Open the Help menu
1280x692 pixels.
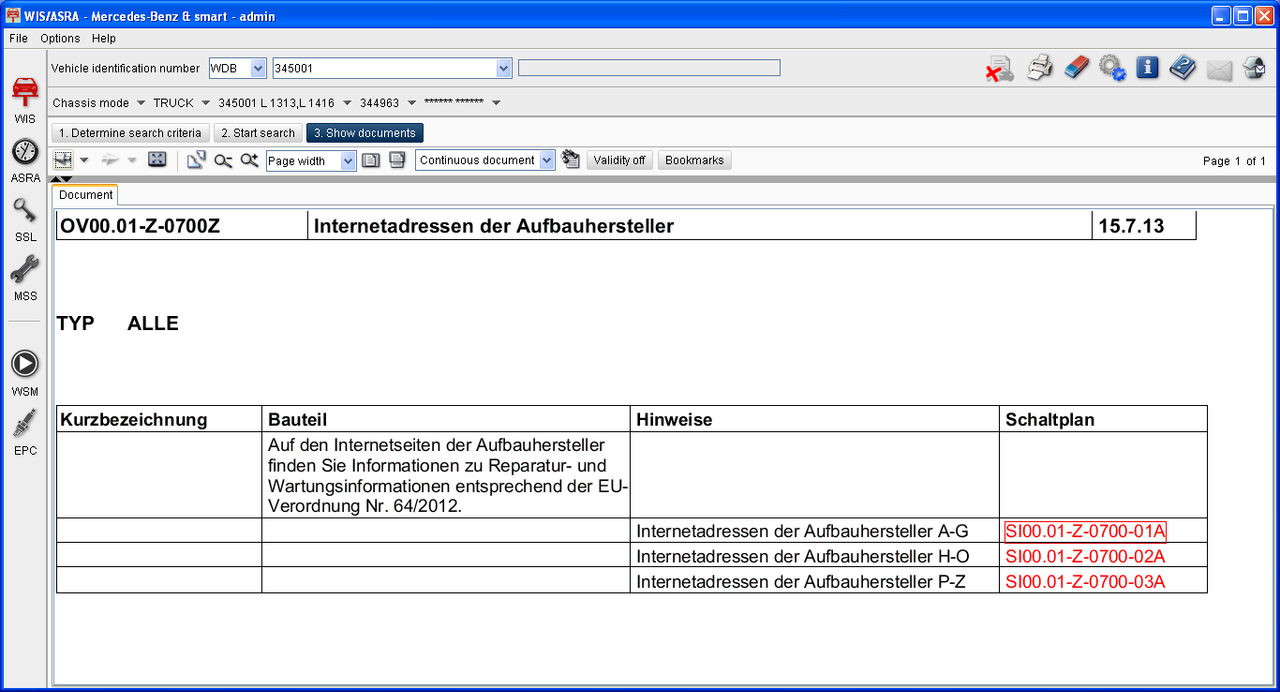pos(104,38)
